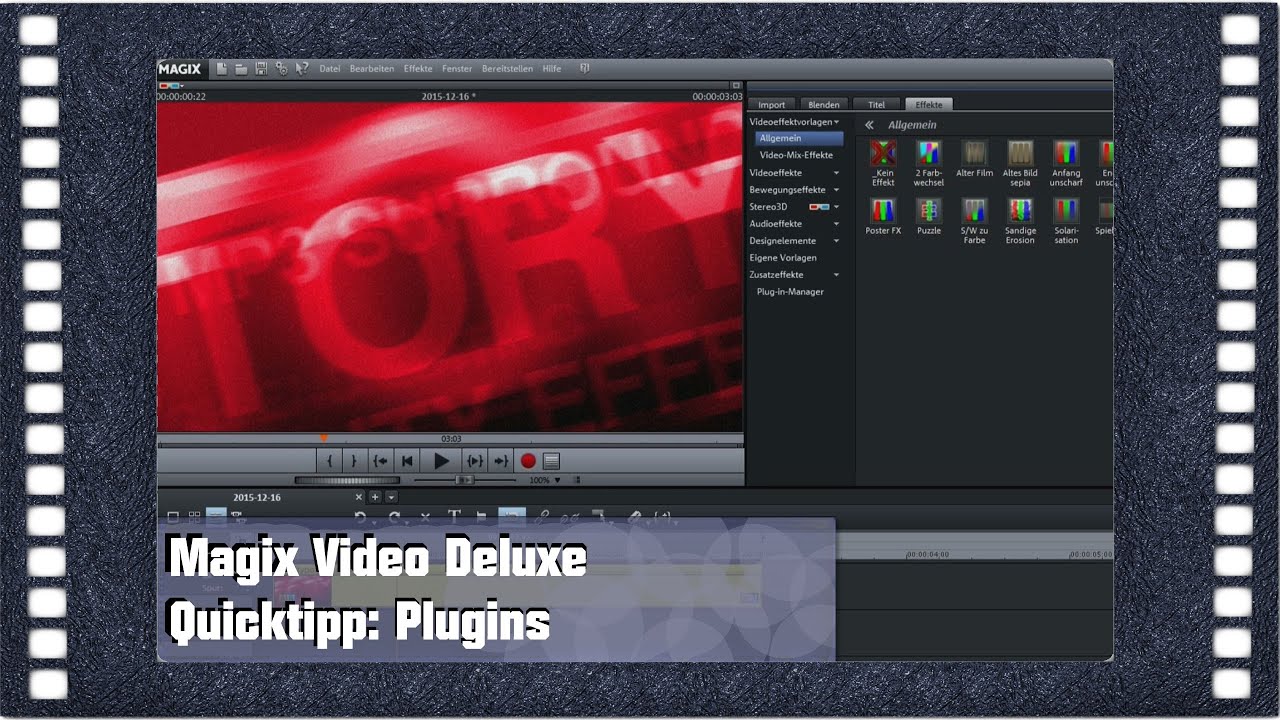Screen dimensions: 1280x720
Task: Click the back chevrons beside Allgemein heading
Action: (x=869, y=125)
